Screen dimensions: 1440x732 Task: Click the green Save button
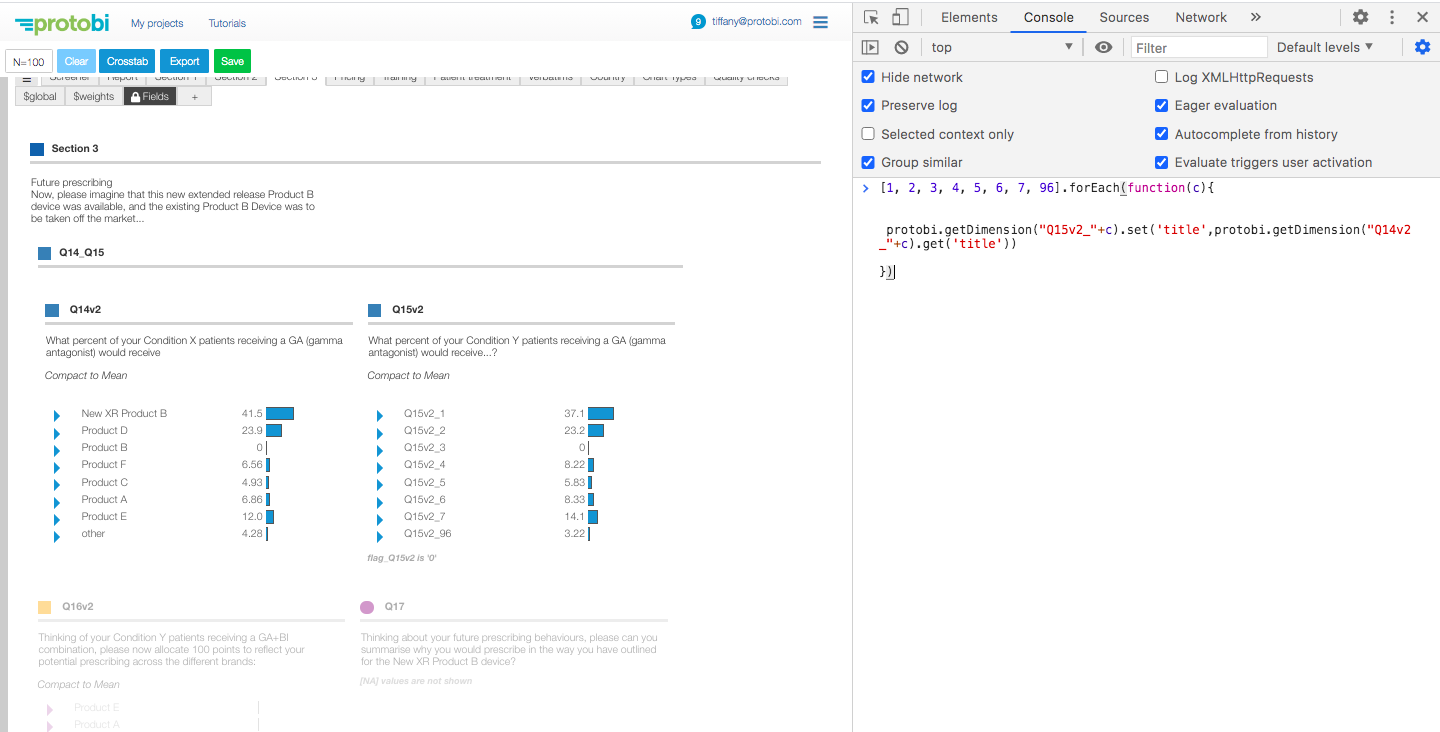tap(232, 60)
